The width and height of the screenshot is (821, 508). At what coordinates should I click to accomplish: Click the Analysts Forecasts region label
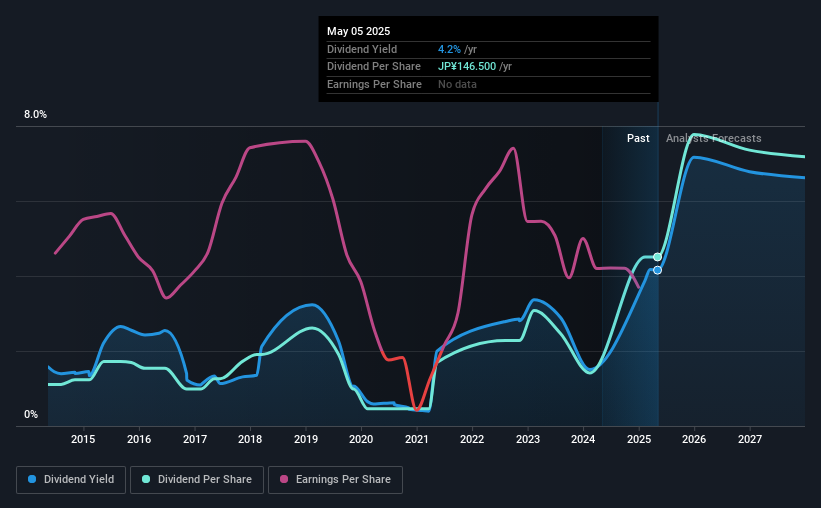(x=714, y=138)
